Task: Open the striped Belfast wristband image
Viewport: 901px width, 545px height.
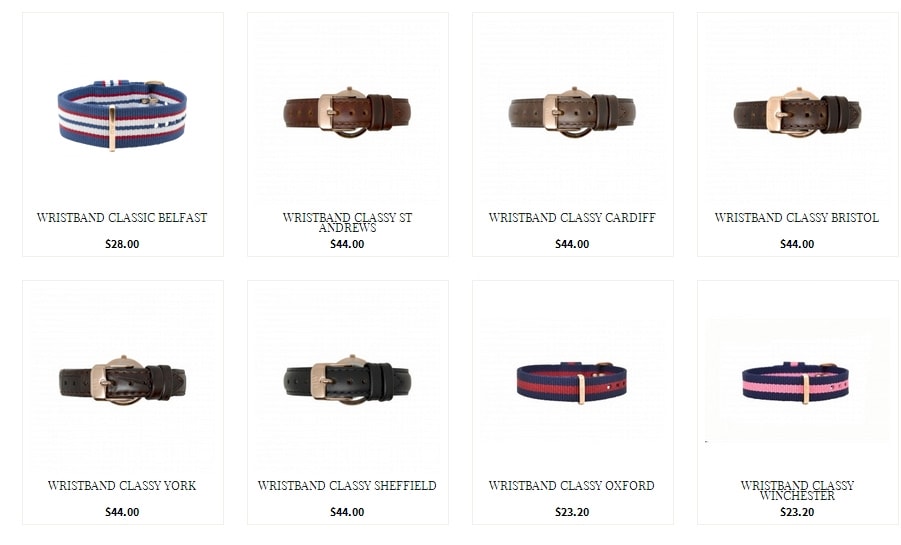Action: pos(122,114)
